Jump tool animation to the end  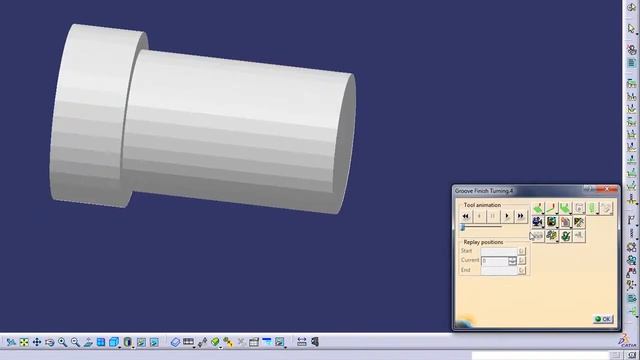[x=520, y=216]
